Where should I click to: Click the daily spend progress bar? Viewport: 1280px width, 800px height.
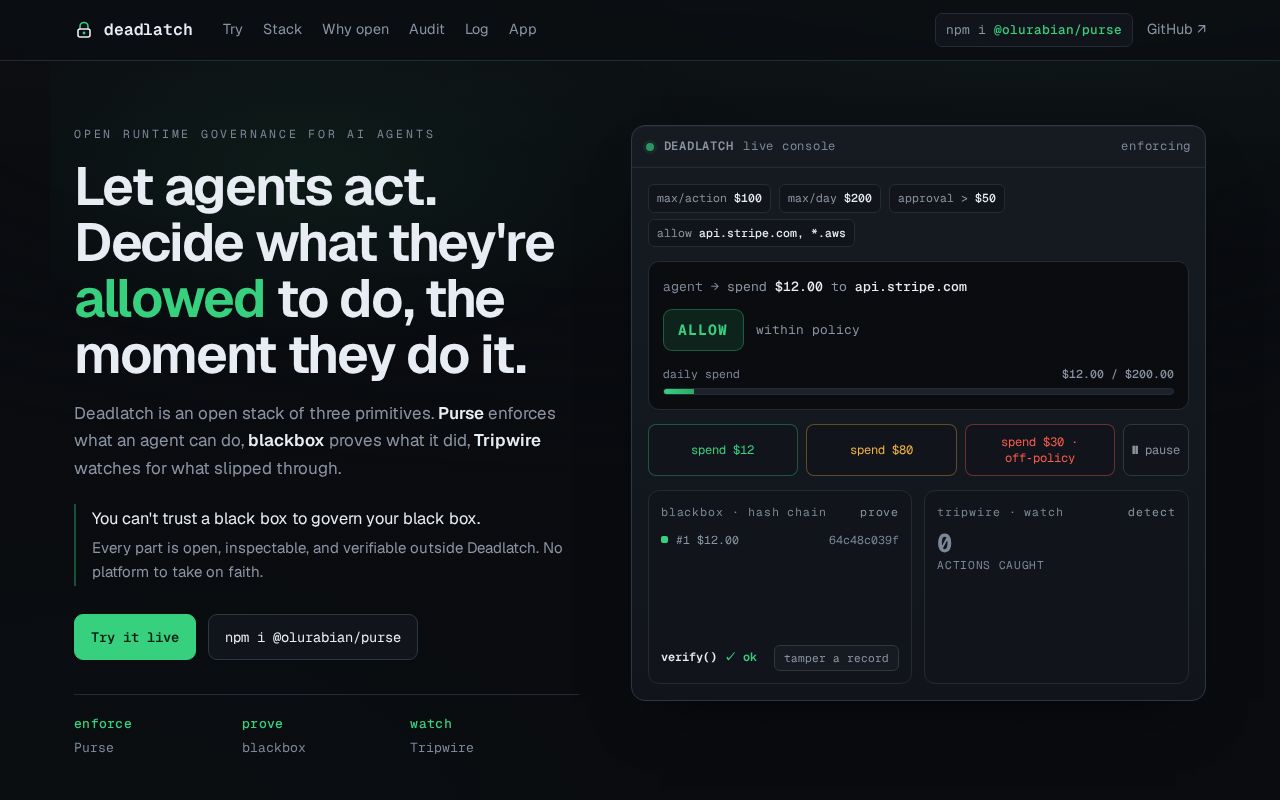[918, 392]
